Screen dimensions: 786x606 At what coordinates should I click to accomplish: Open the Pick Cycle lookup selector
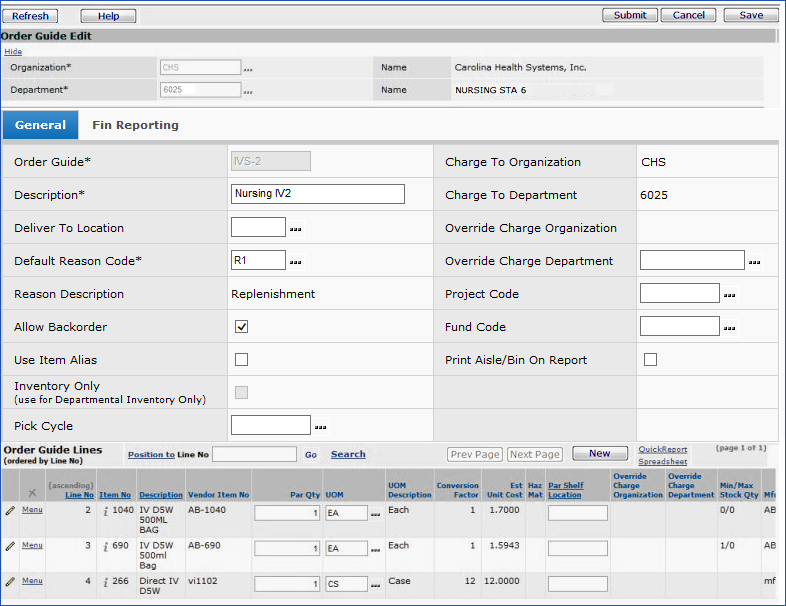tap(321, 427)
